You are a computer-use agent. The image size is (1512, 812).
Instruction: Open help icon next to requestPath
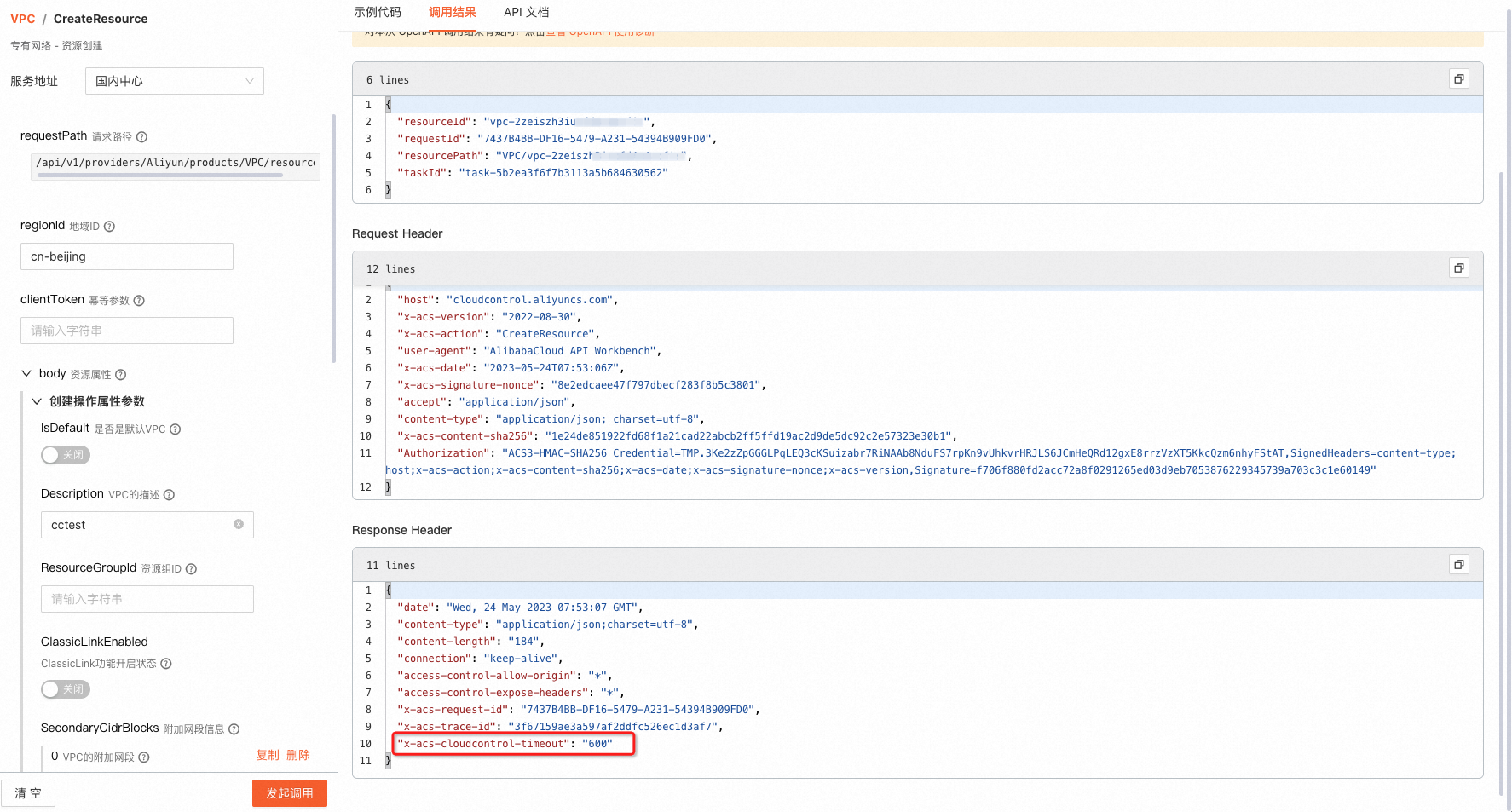point(141,137)
